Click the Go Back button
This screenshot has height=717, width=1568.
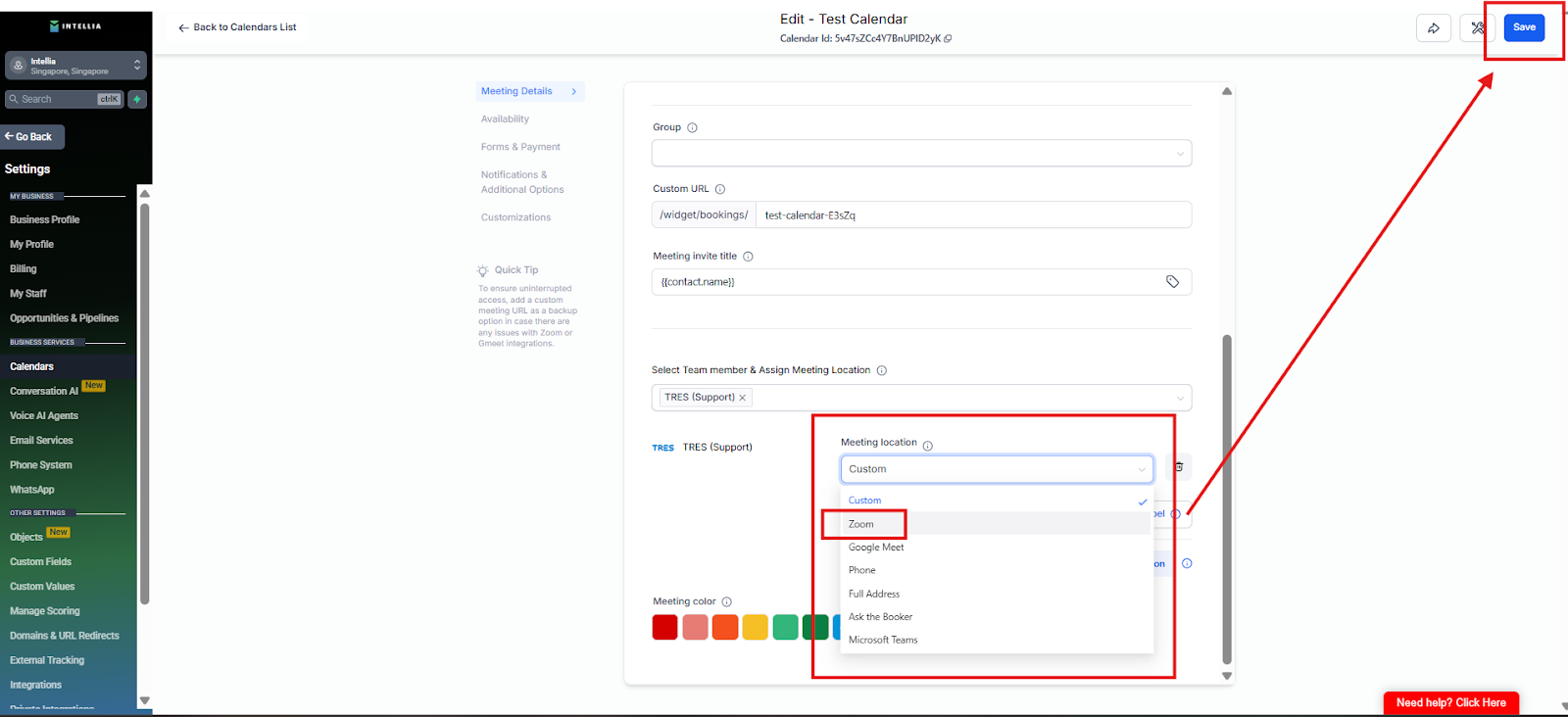(x=32, y=137)
